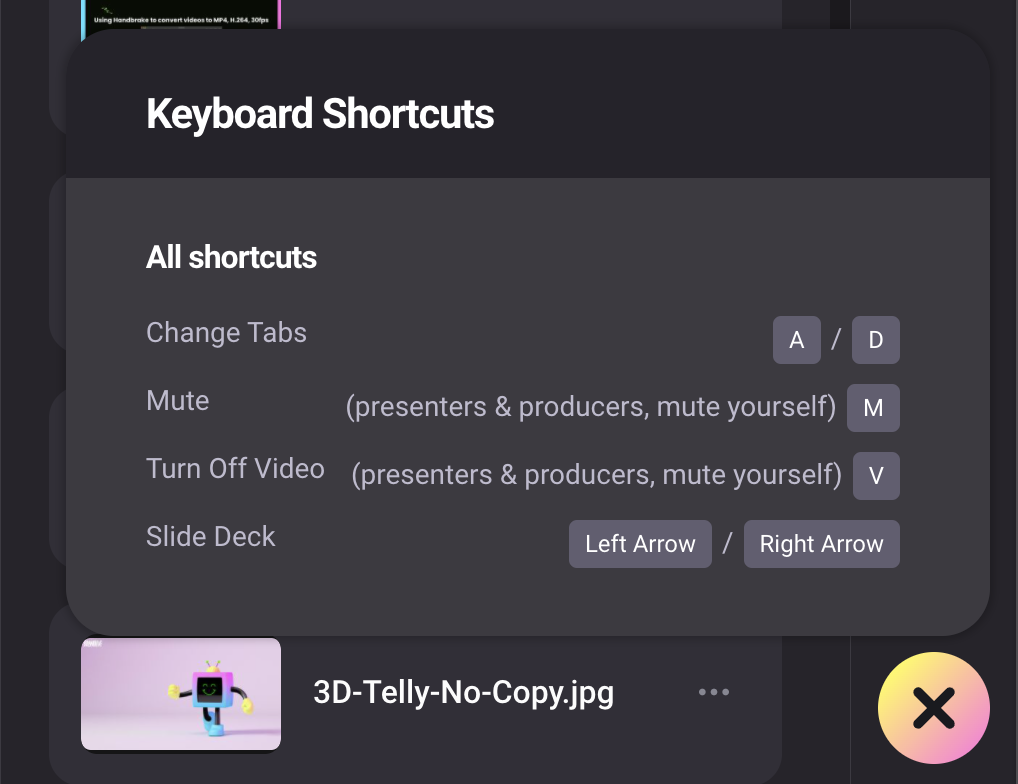This screenshot has width=1018, height=784.
Task: Click the Right Arrow key badge
Action: [x=821, y=544]
